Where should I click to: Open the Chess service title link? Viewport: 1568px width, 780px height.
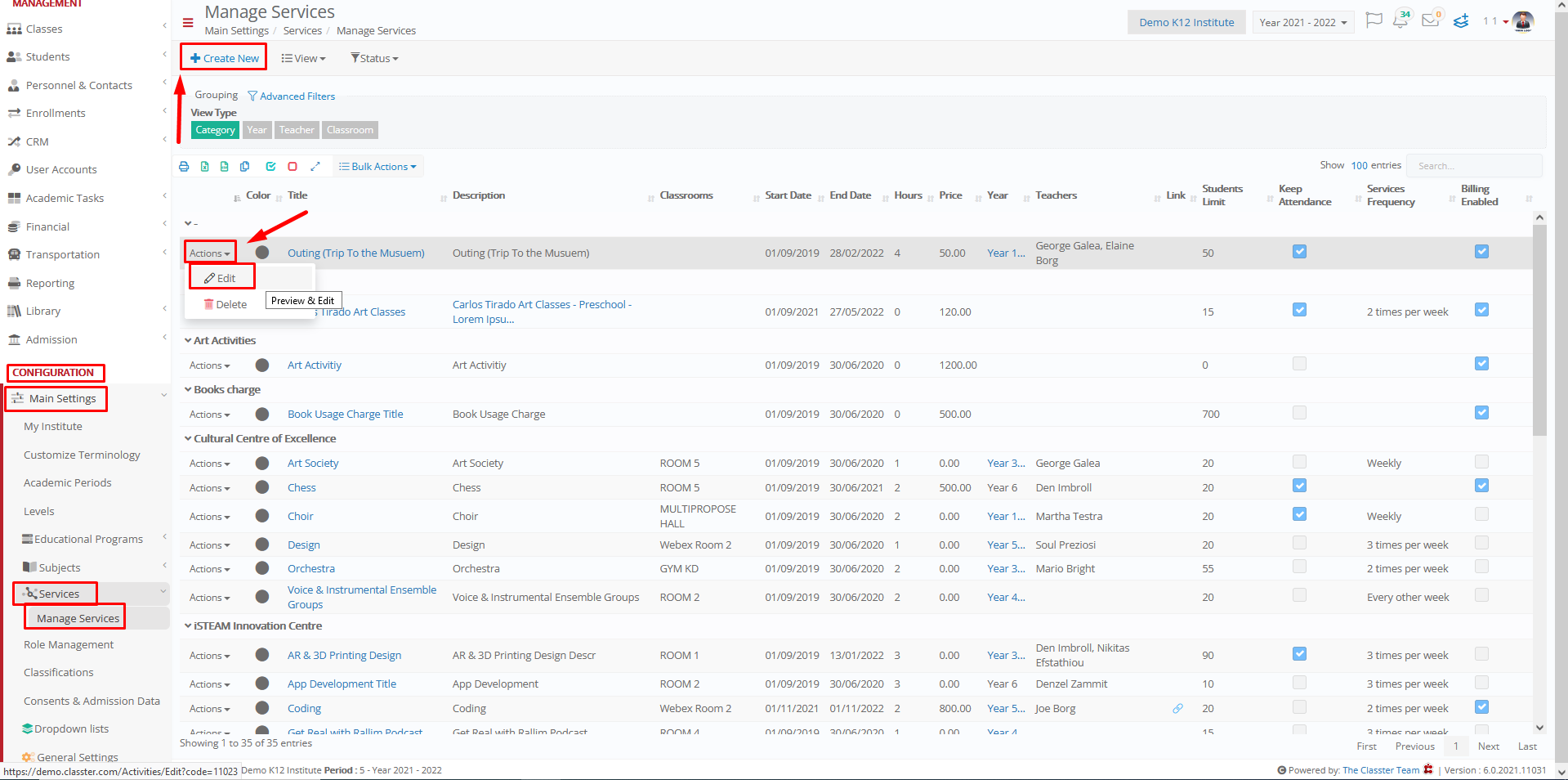tap(302, 487)
